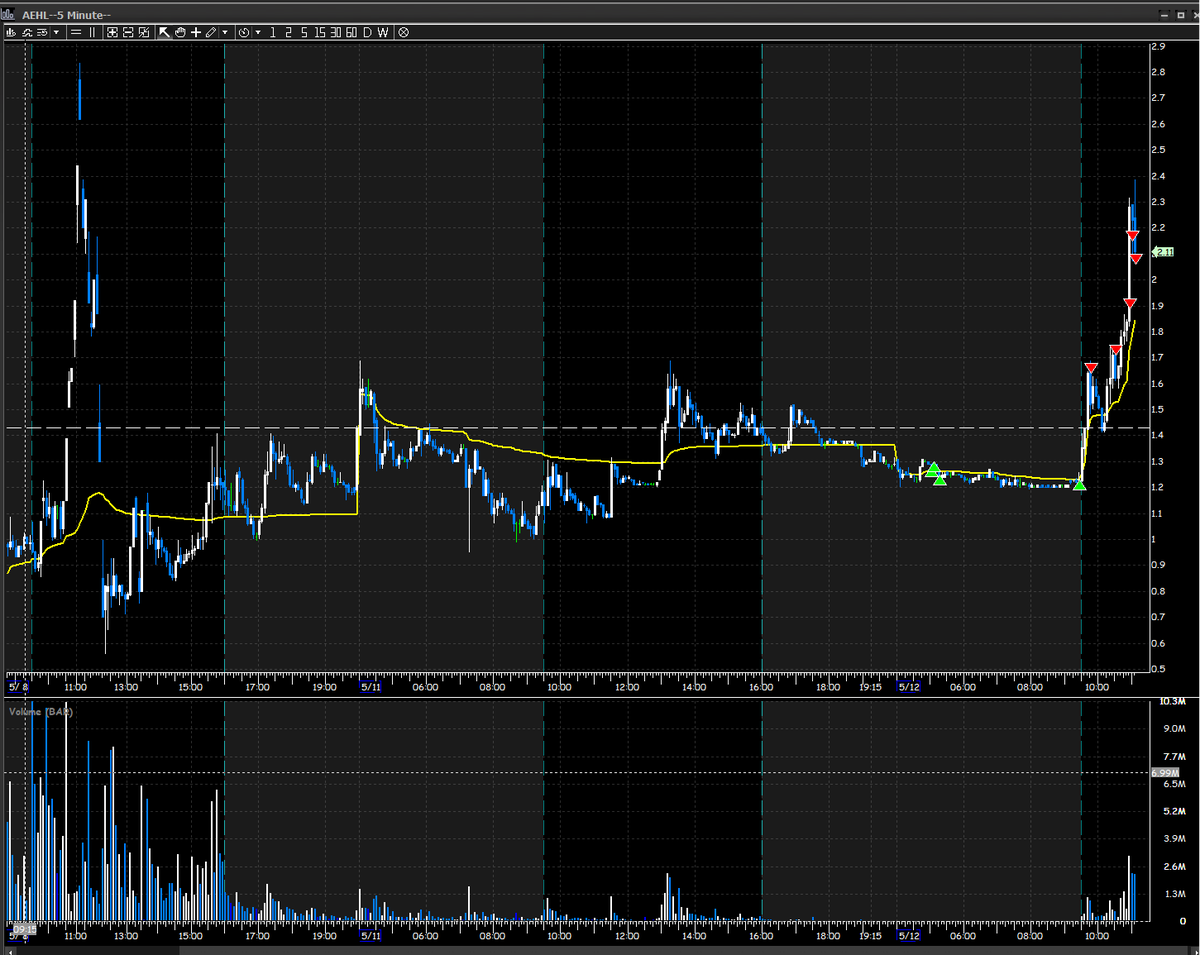Expand the dropdown next to clock icon
Image resolution: width=1200 pixels, height=955 pixels.
click(258, 32)
